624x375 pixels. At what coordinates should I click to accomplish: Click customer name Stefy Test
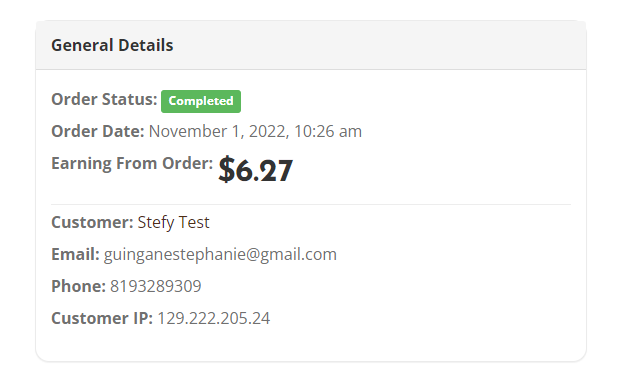click(x=174, y=223)
